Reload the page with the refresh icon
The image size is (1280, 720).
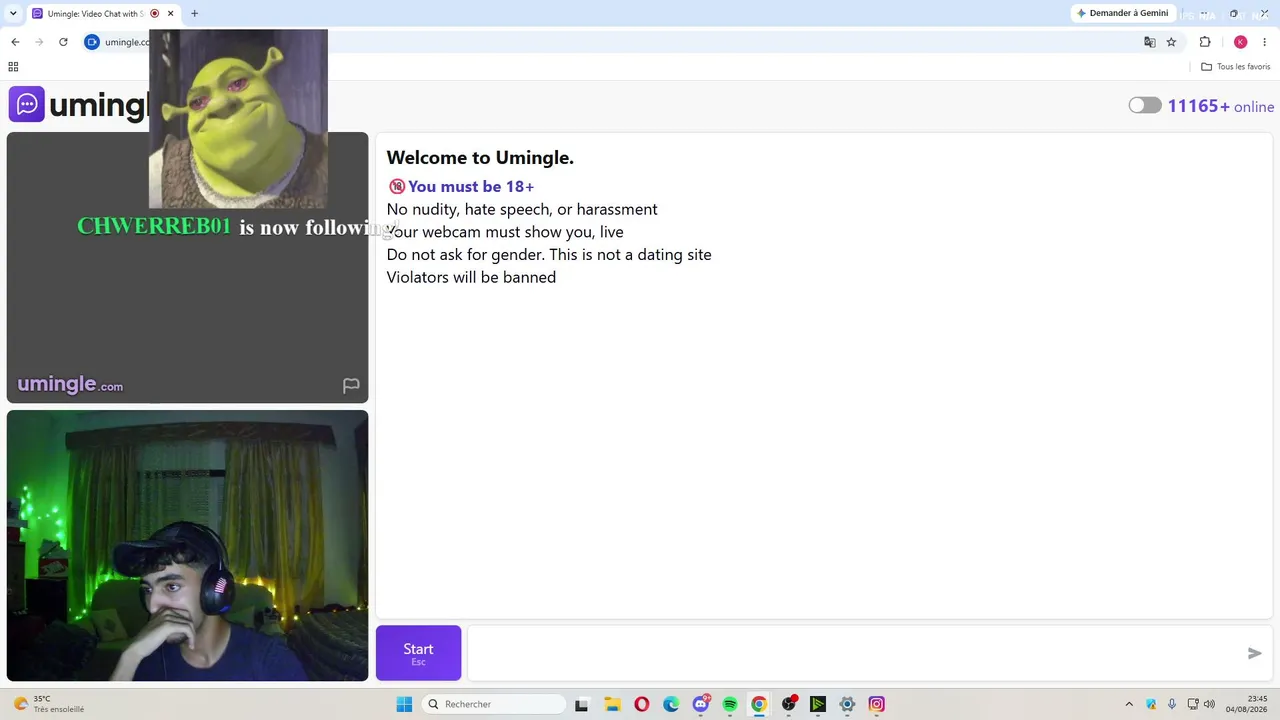[x=63, y=42]
